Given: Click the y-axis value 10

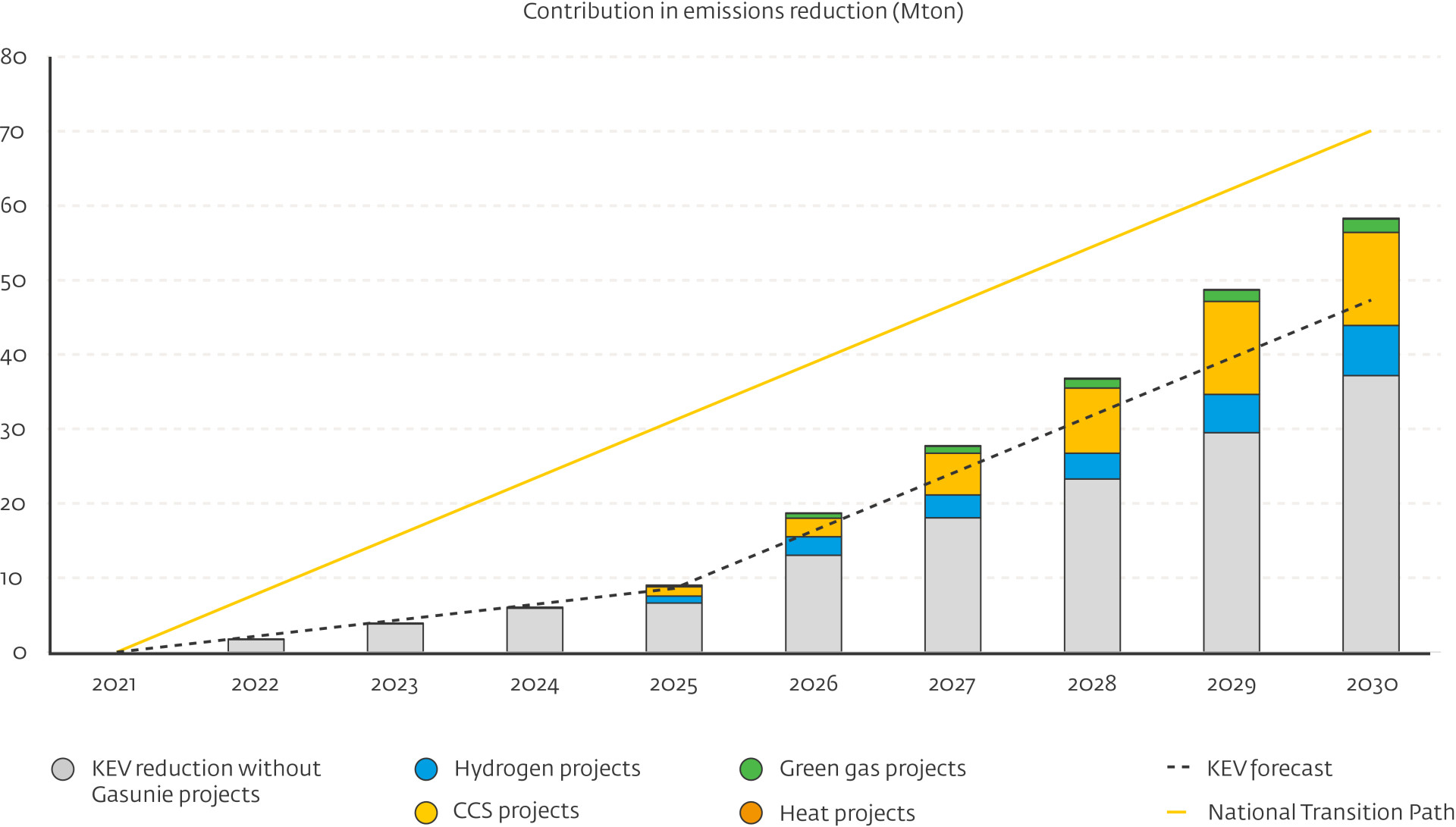Looking at the screenshot, I should 11,579.
